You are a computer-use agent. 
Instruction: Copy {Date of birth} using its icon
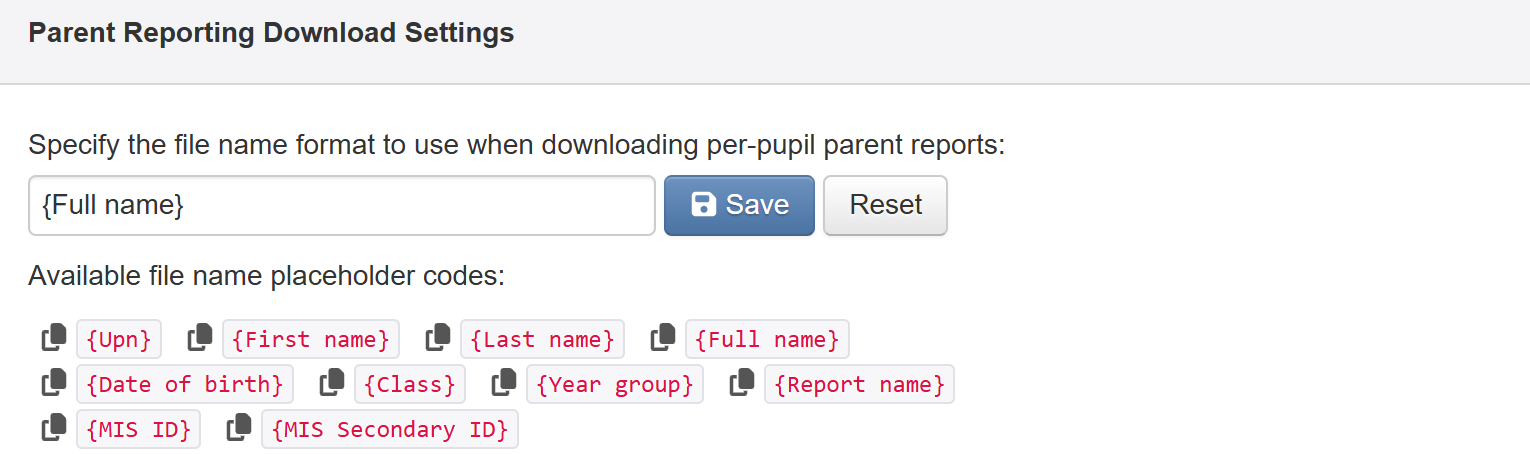[x=54, y=383]
